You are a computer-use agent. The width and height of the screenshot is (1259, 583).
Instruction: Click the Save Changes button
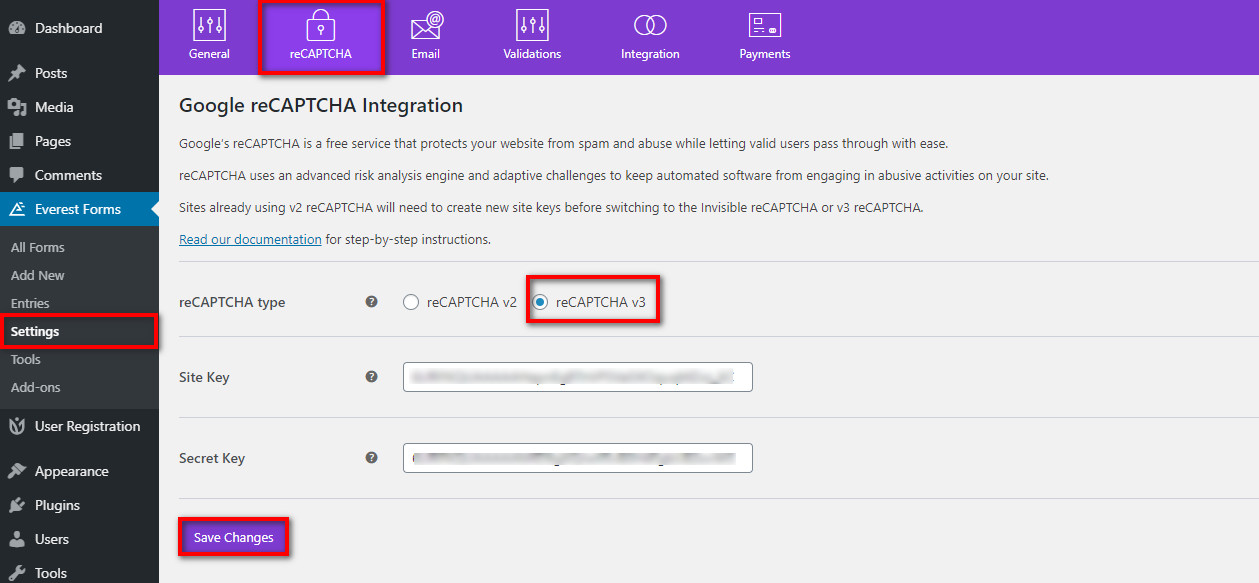[x=234, y=538]
